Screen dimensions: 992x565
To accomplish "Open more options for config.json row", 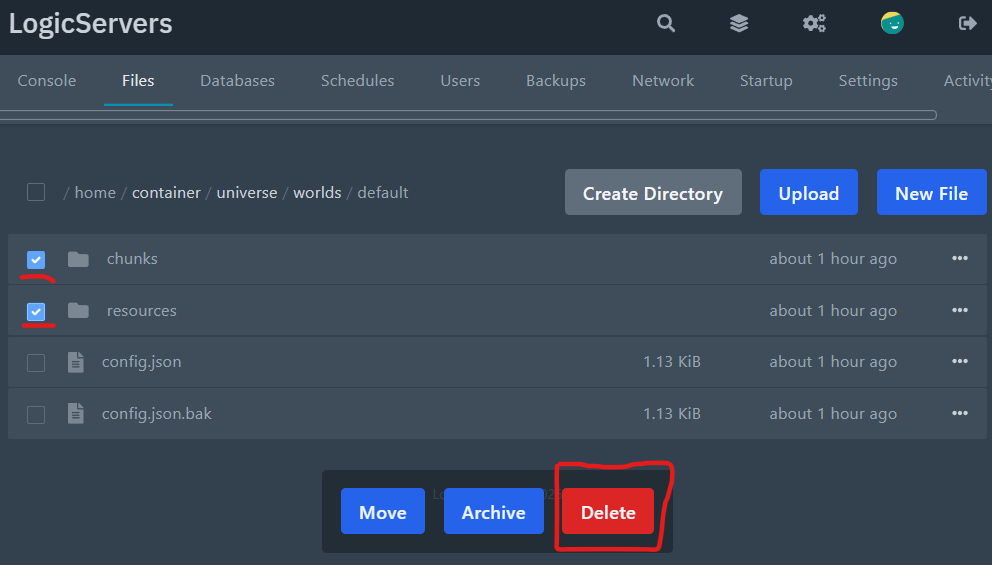I will (x=960, y=361).
